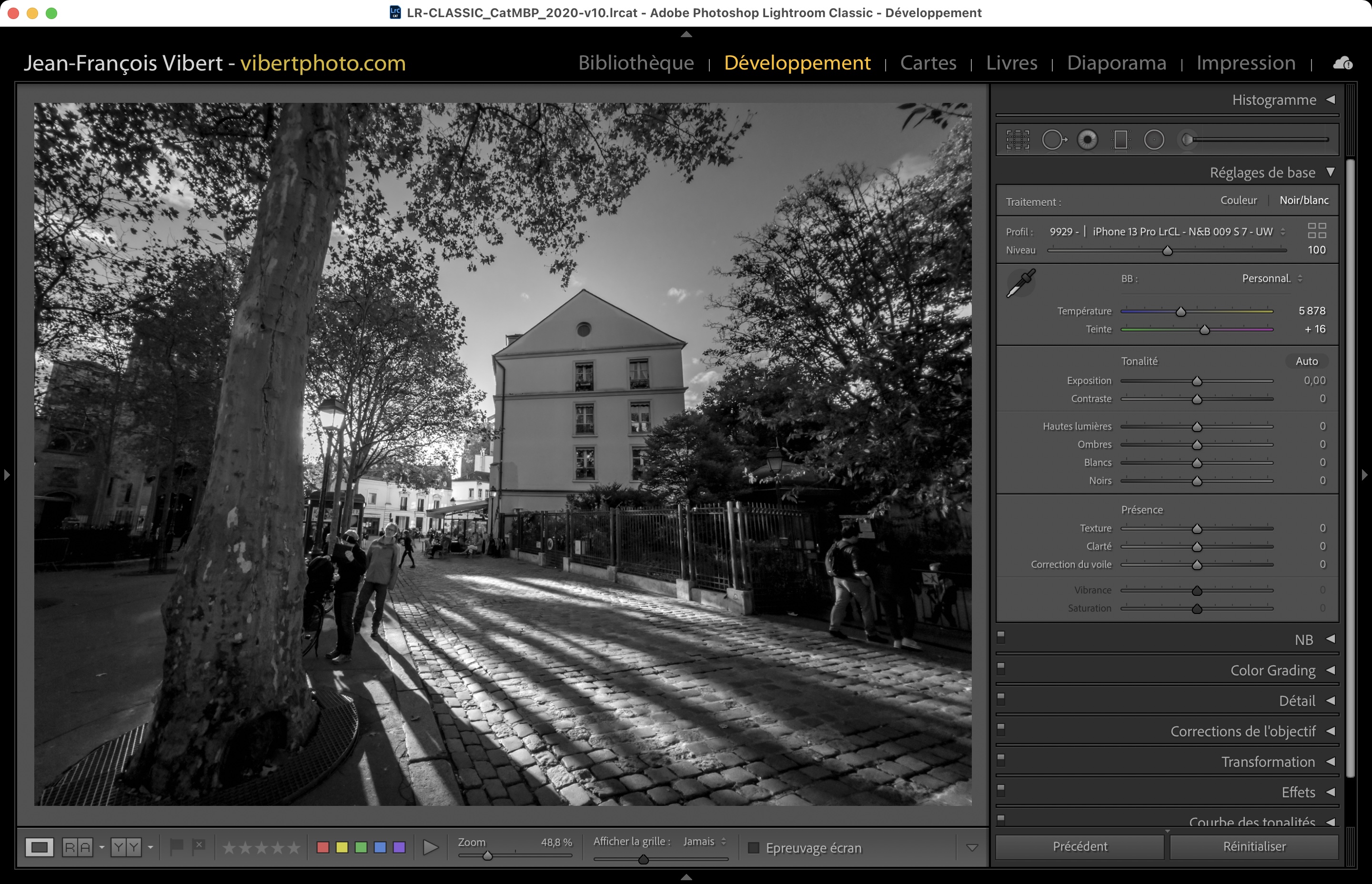Open the profile browser grid icon
The image size is (1372, 884).
(x=1317, y=231)
